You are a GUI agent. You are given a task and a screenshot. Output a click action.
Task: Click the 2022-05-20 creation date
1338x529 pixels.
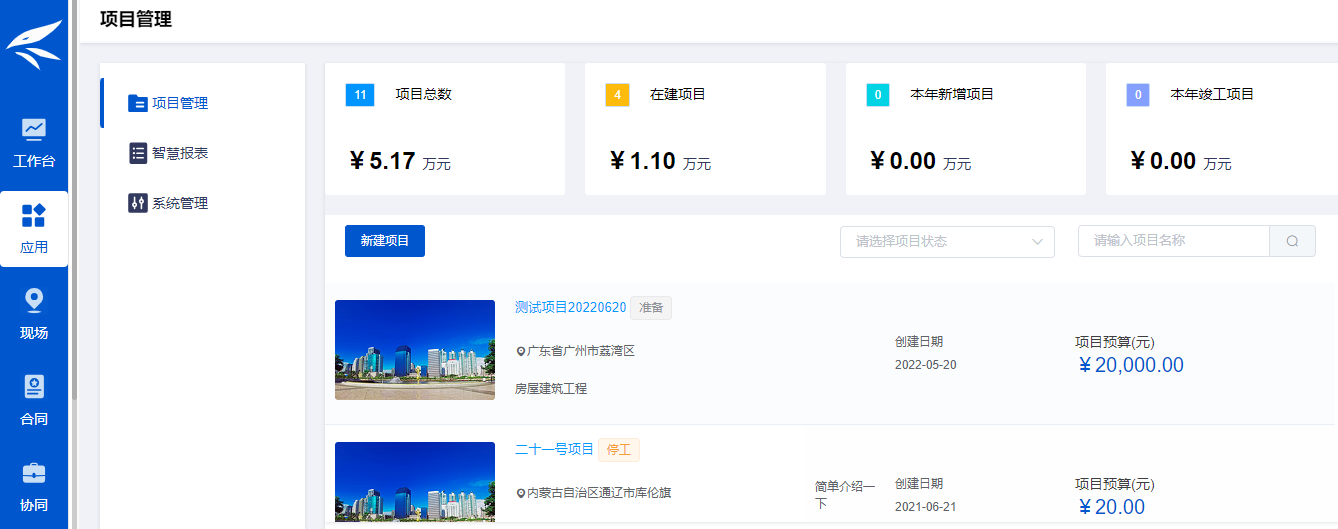(925, 365)
